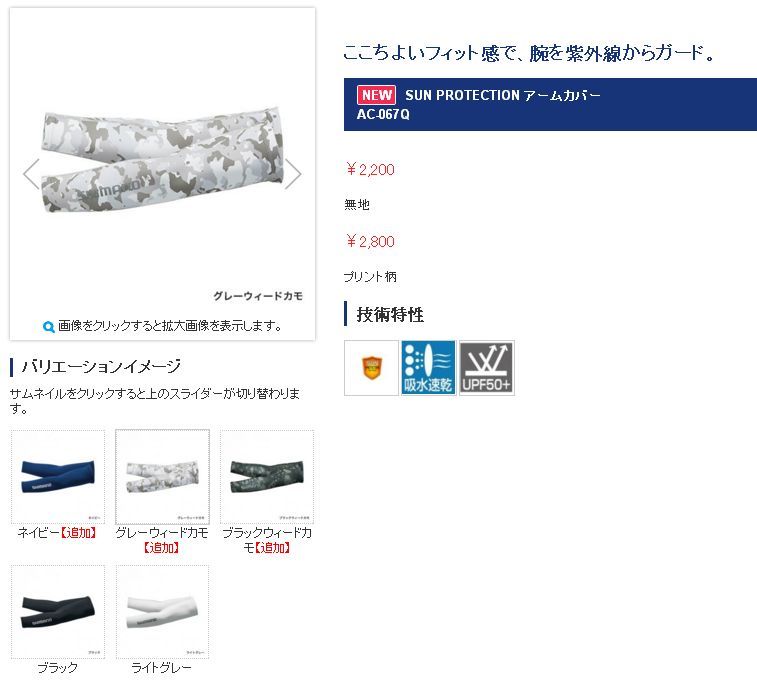The image size is (757, 688).
Task: Click the UPF50+ technology icon
Action: tap(487, 368)
